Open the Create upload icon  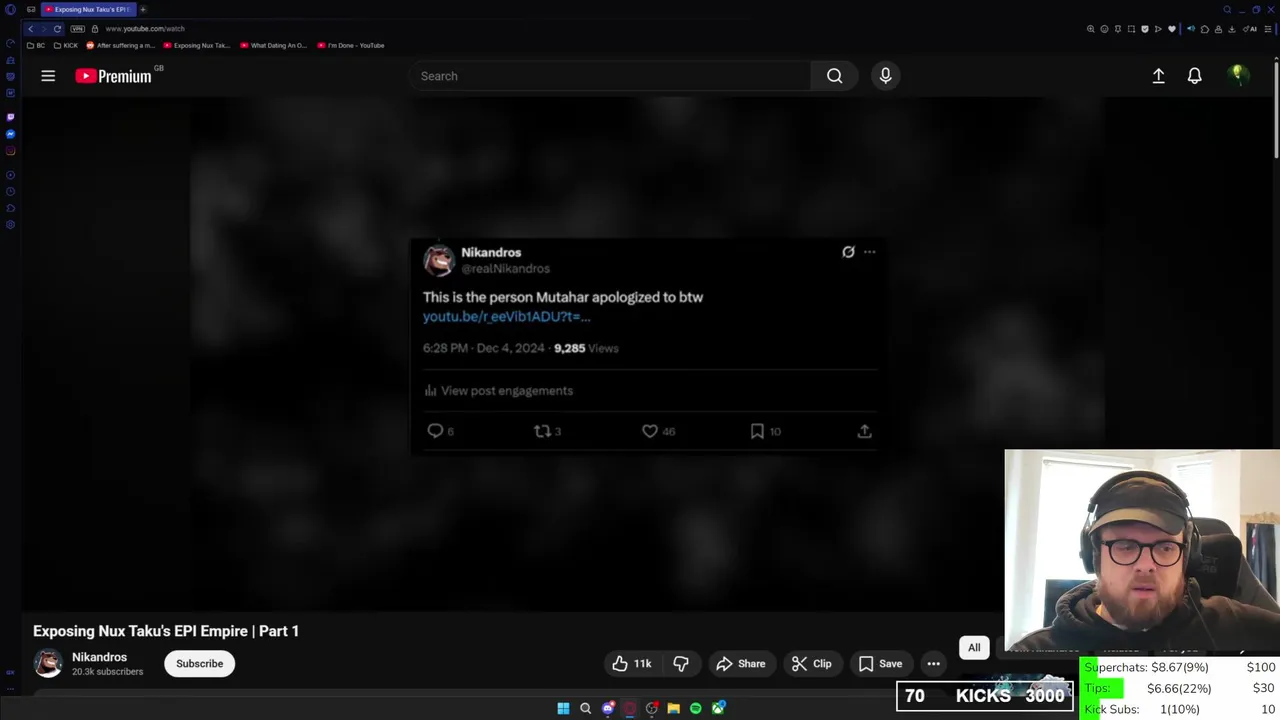point(1158,76)
